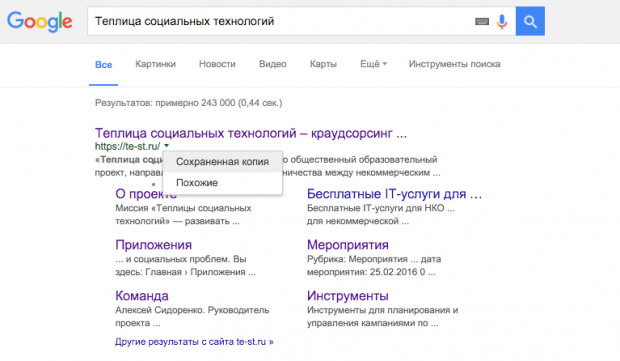
Task: Open Инструменты поиска
Action: (x=454, y=64)
